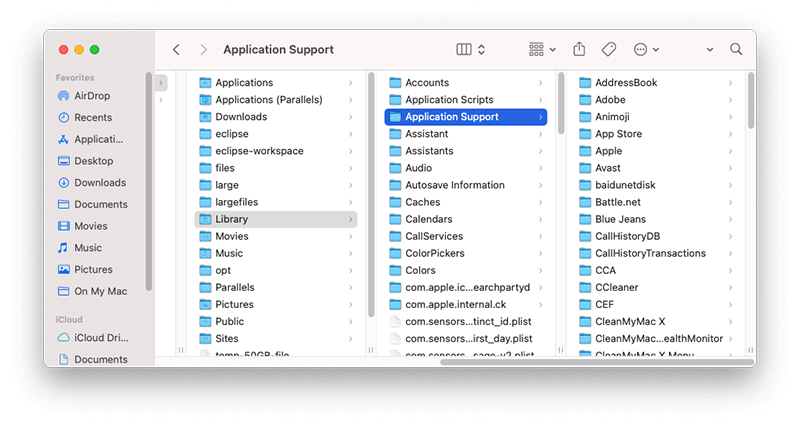Viewport: 800px width, 425px height.
Task: Select the CallHistoryTransactions folder
Action: coord(656,253)
